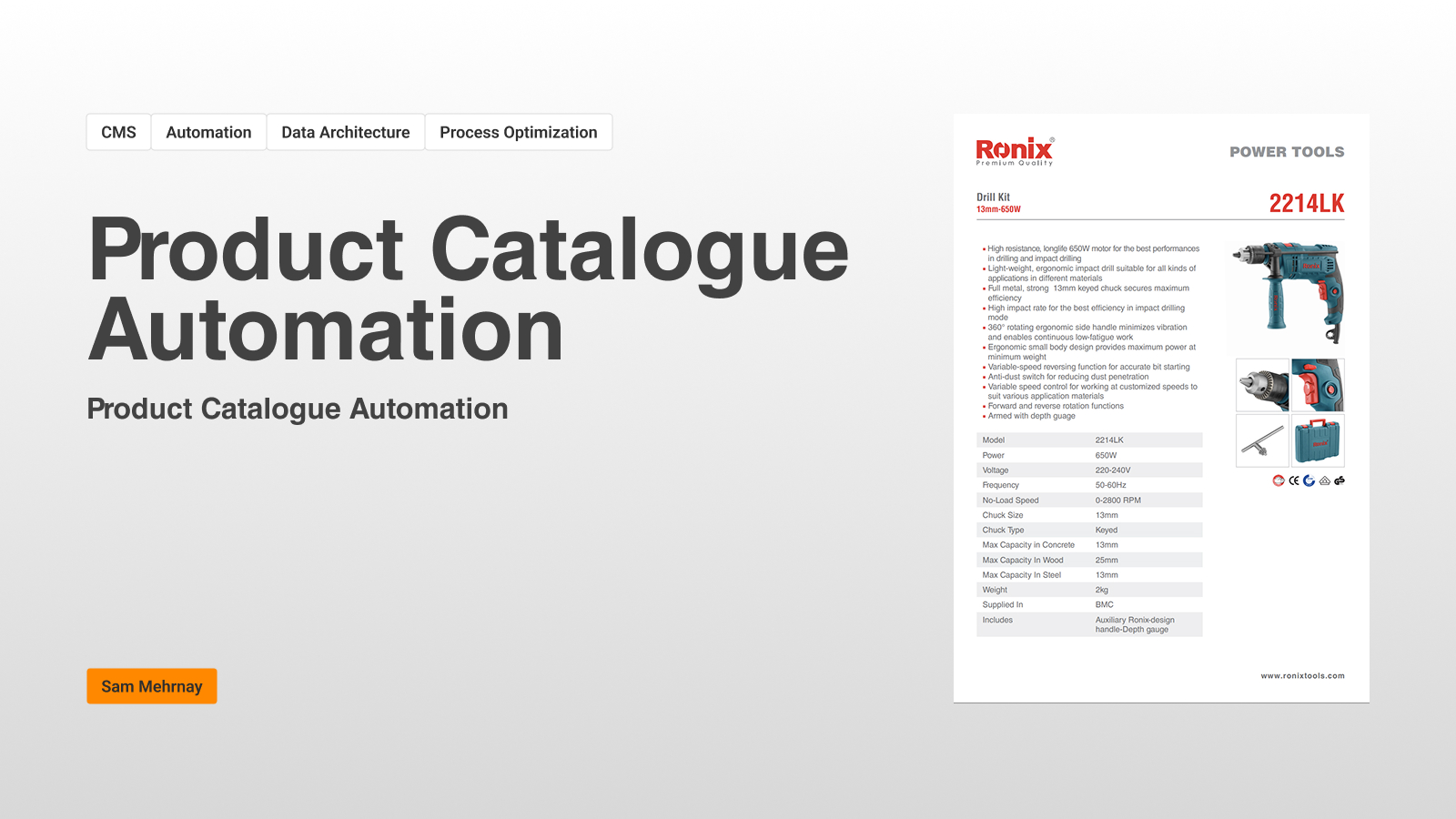The image size is (1456, 819).
Task: Select the blue globe certification icon
Action: pyautogui.click(x=1309, y=480)
